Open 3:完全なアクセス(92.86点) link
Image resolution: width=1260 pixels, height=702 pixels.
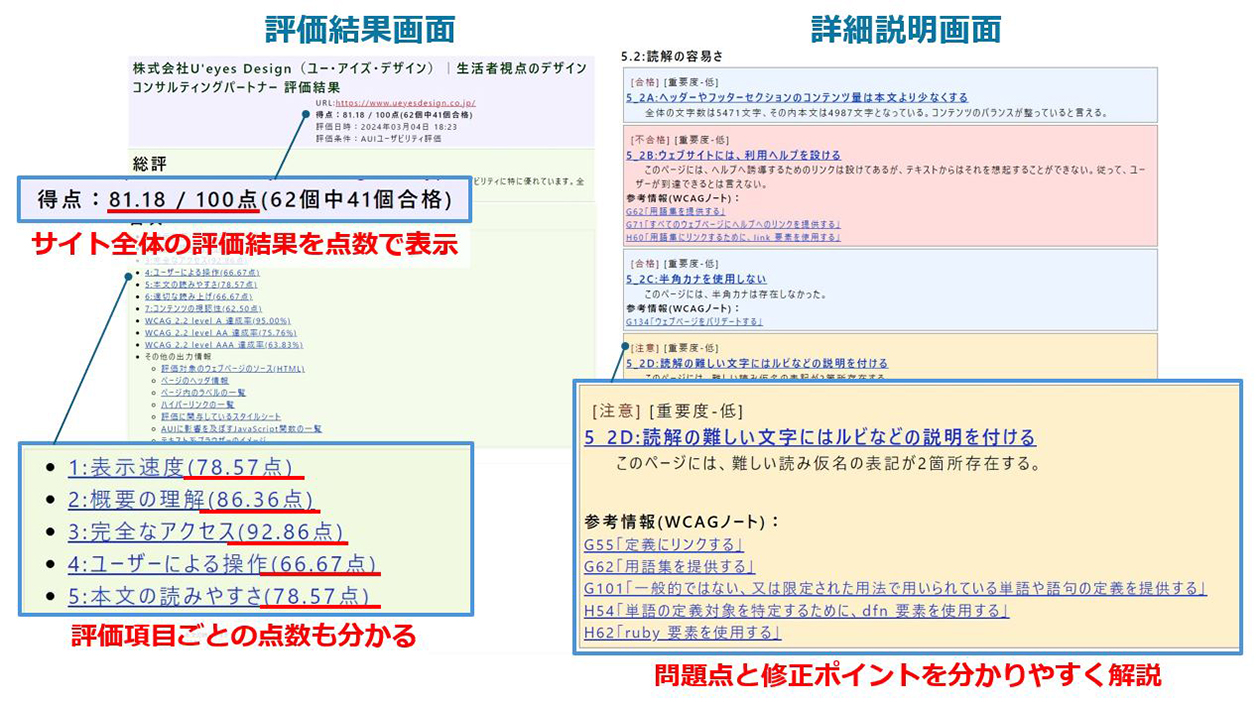tap(206, 531)
